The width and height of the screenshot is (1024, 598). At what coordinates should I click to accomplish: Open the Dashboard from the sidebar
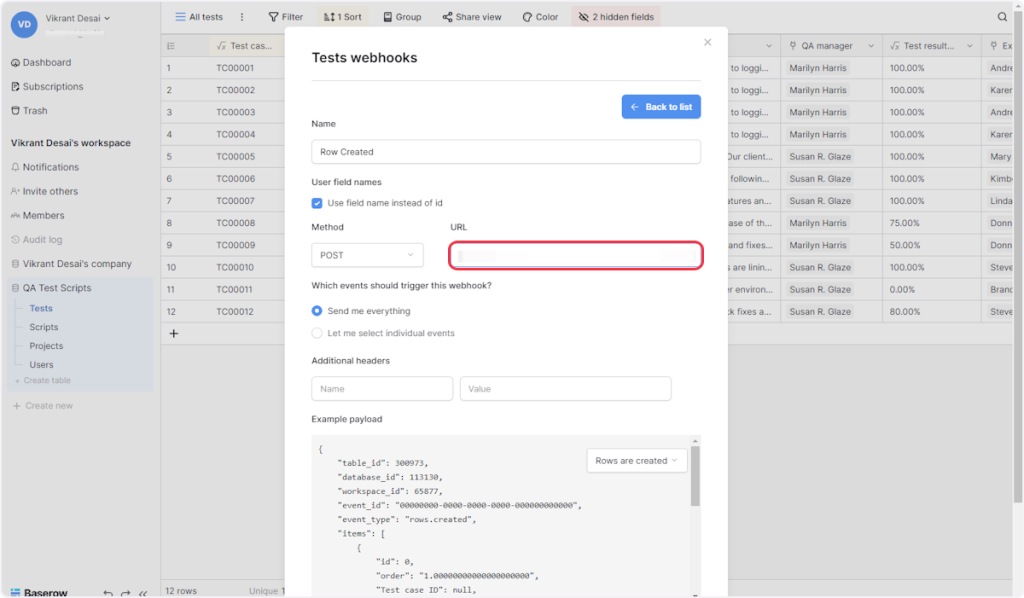pyautogui.click(x=46, y=62)
